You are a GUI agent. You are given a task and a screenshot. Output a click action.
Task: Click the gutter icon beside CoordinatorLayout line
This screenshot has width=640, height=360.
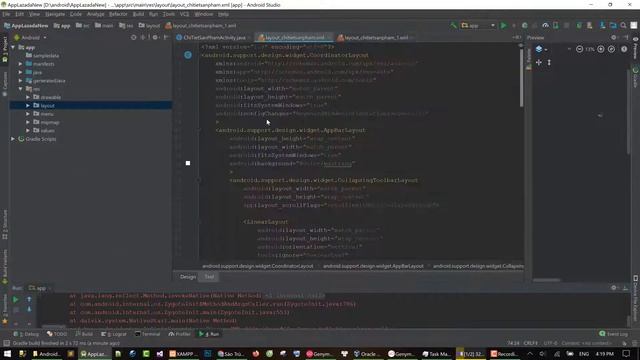tap(188, 55)
